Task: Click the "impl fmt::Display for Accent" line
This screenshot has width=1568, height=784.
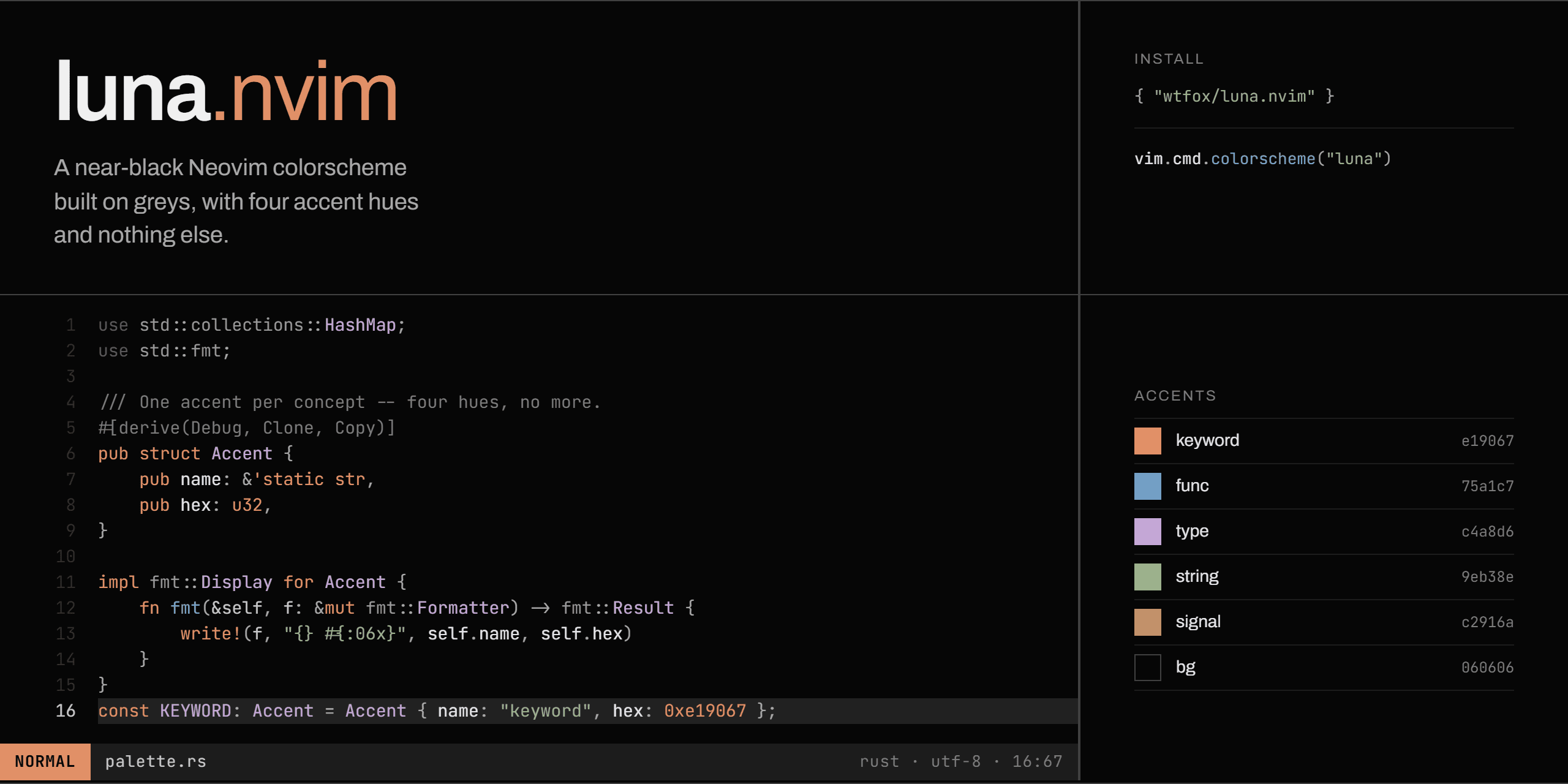Action: (252, 582)
